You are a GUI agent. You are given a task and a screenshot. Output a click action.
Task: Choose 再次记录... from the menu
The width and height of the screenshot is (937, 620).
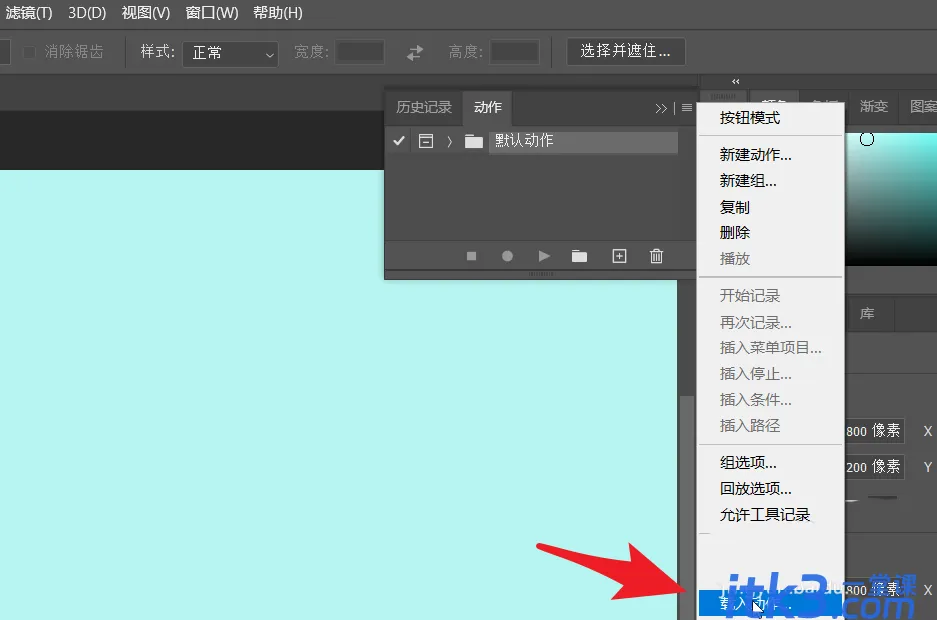[x=771, y=322]
